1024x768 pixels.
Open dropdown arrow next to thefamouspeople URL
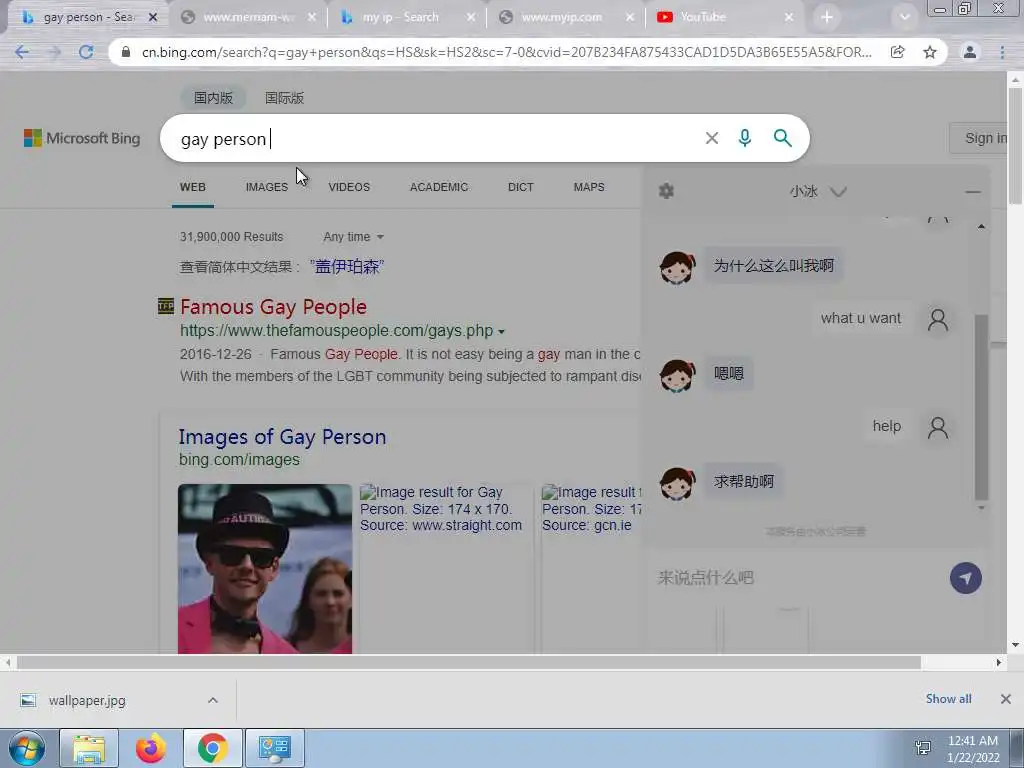tap(501, 332)
